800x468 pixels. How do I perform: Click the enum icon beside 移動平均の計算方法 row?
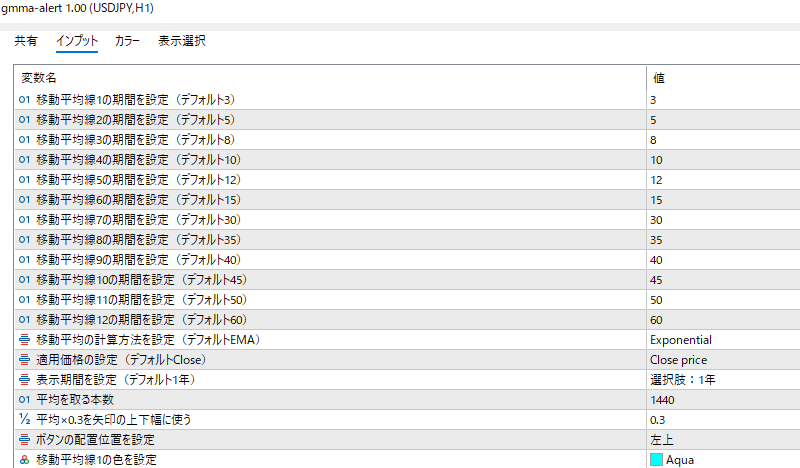[x=25, y=339]
